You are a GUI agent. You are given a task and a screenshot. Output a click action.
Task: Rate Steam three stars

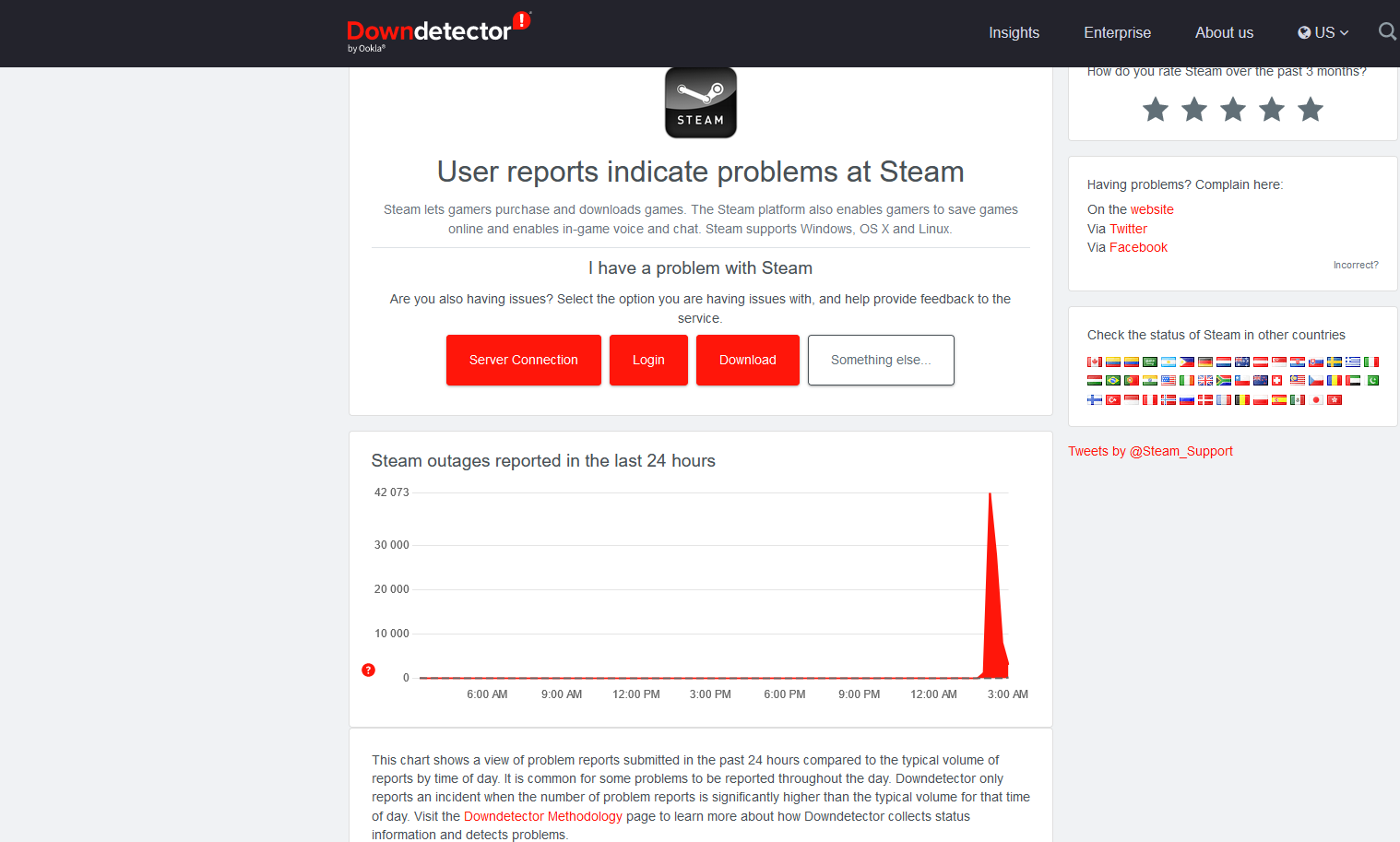coord(1233,110)
